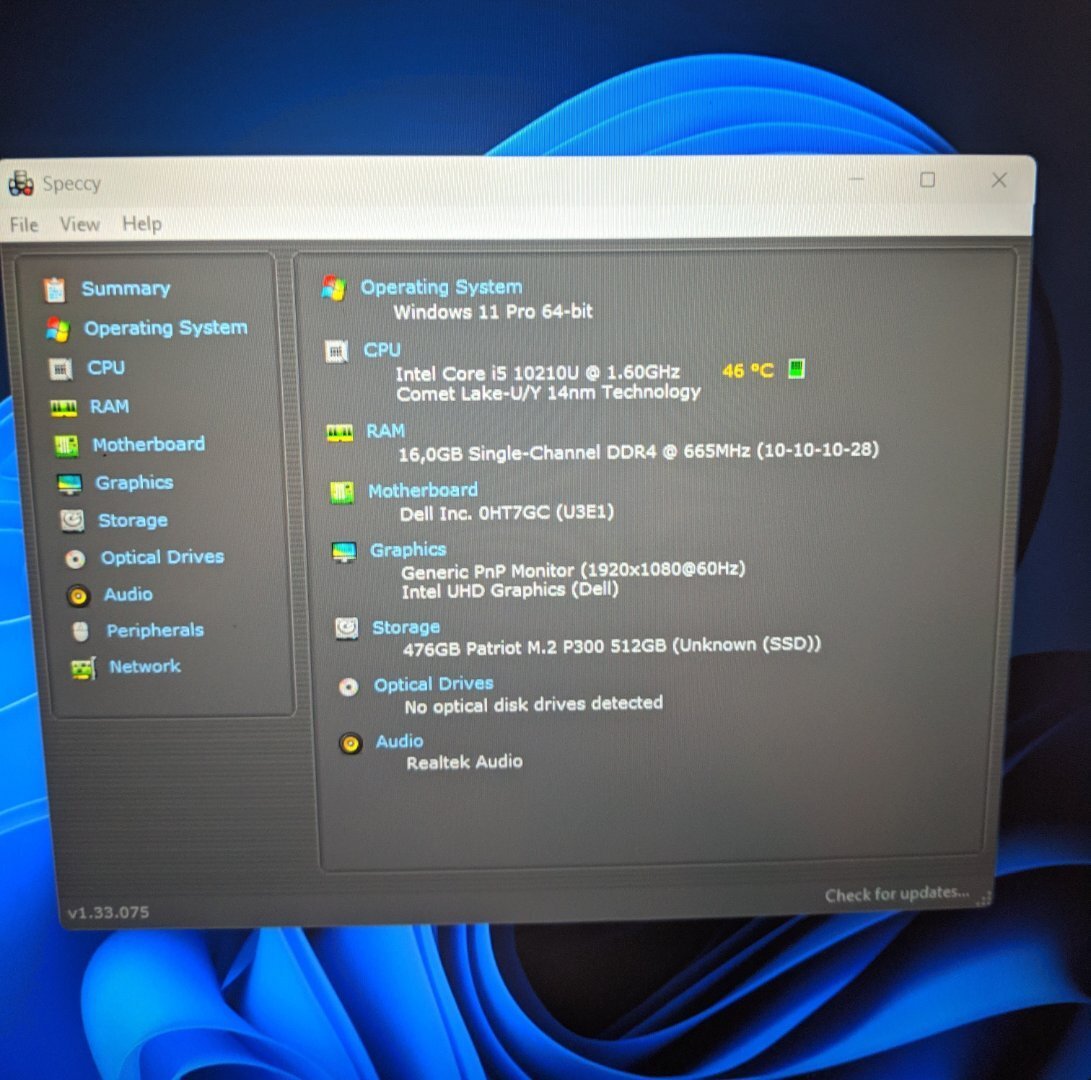Click the RAM stick icon in sidebar
Viewport: 1091px width, 1080px height.
pos(64,408)
